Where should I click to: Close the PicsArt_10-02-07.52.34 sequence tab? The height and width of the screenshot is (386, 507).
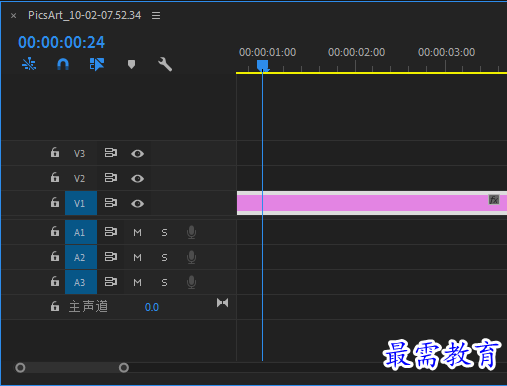(x=13, y=16)
